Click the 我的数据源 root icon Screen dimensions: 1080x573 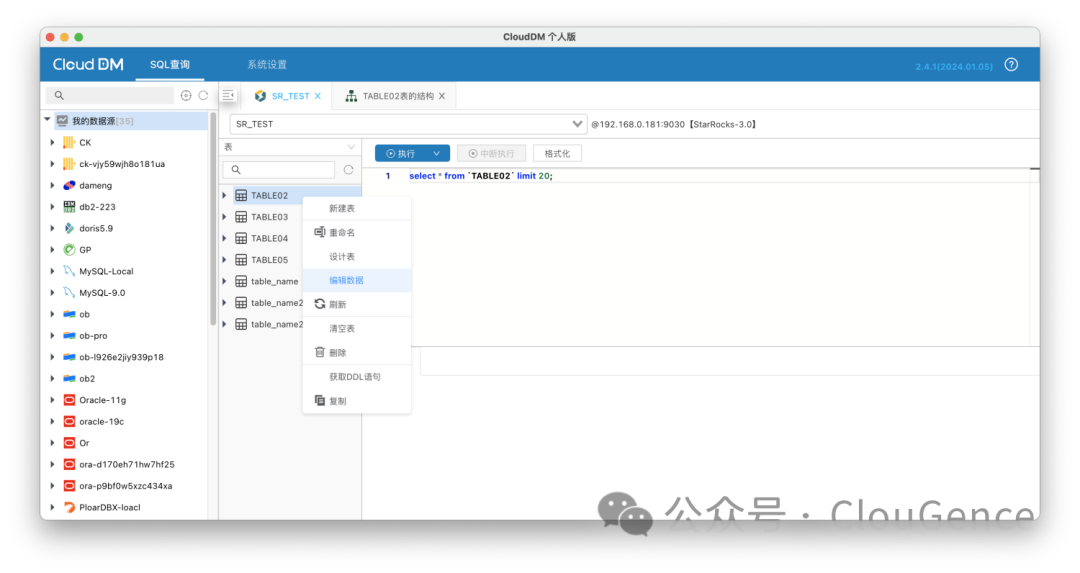pos(63,121)
